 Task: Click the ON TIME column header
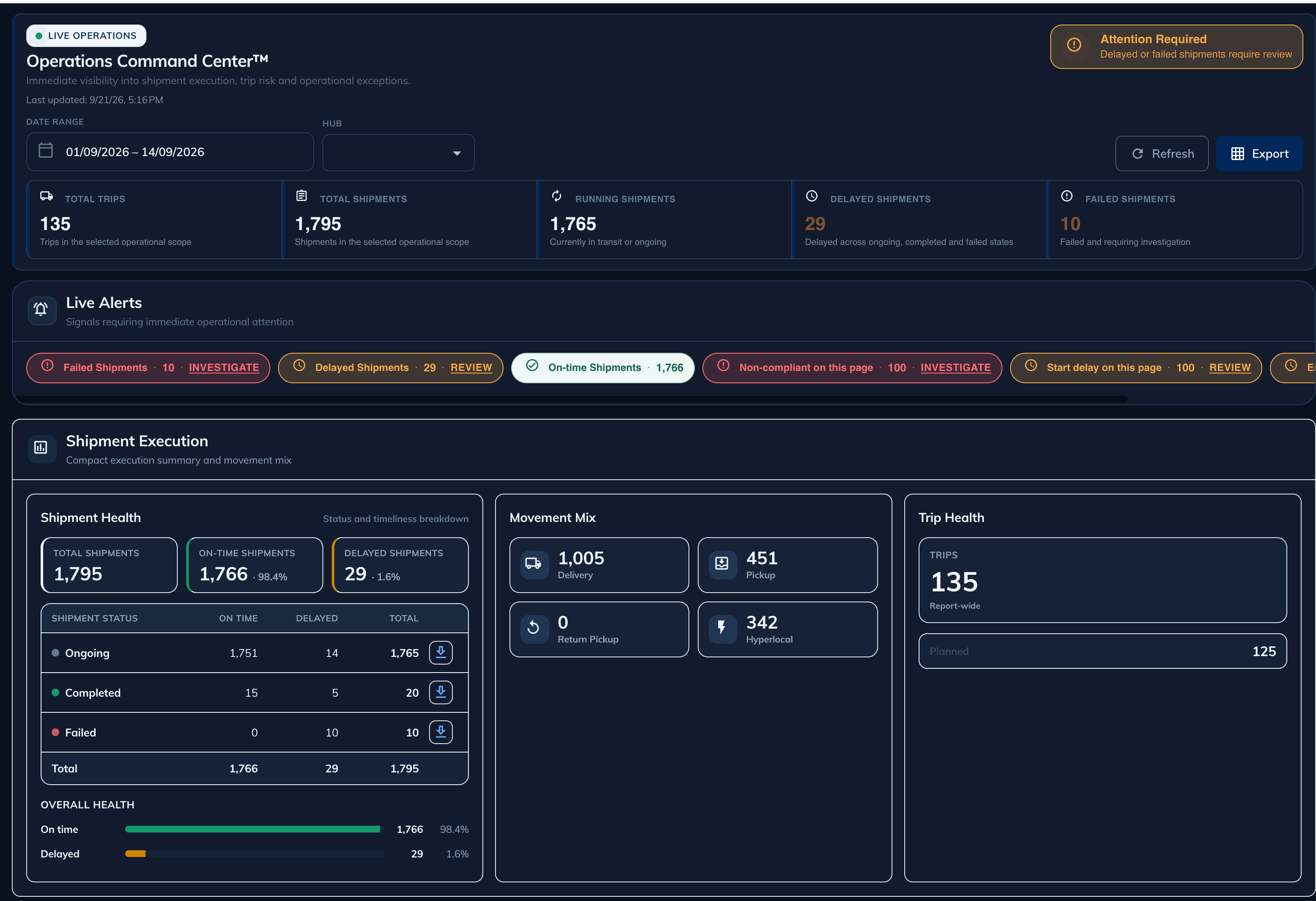click(x=238, y=618)
